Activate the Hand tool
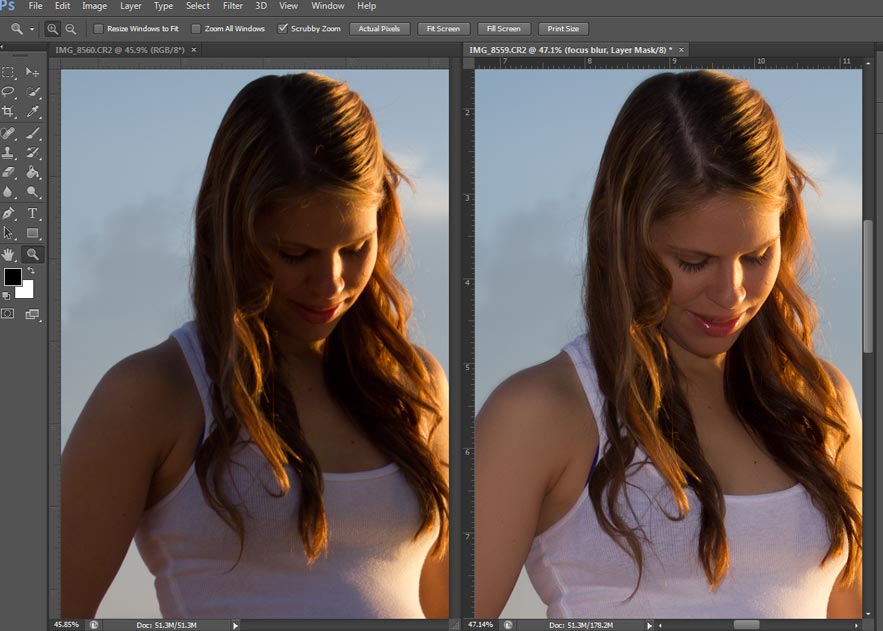This screenshot has width=883, height=631. pos(9,254)
